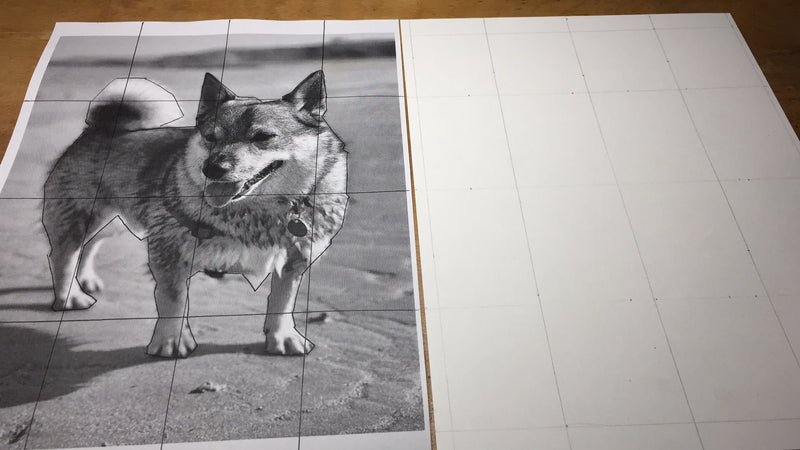Screen dimensions: 800x450
Task: Click the dog's front paw under its chest
Action: pos(171,343)
